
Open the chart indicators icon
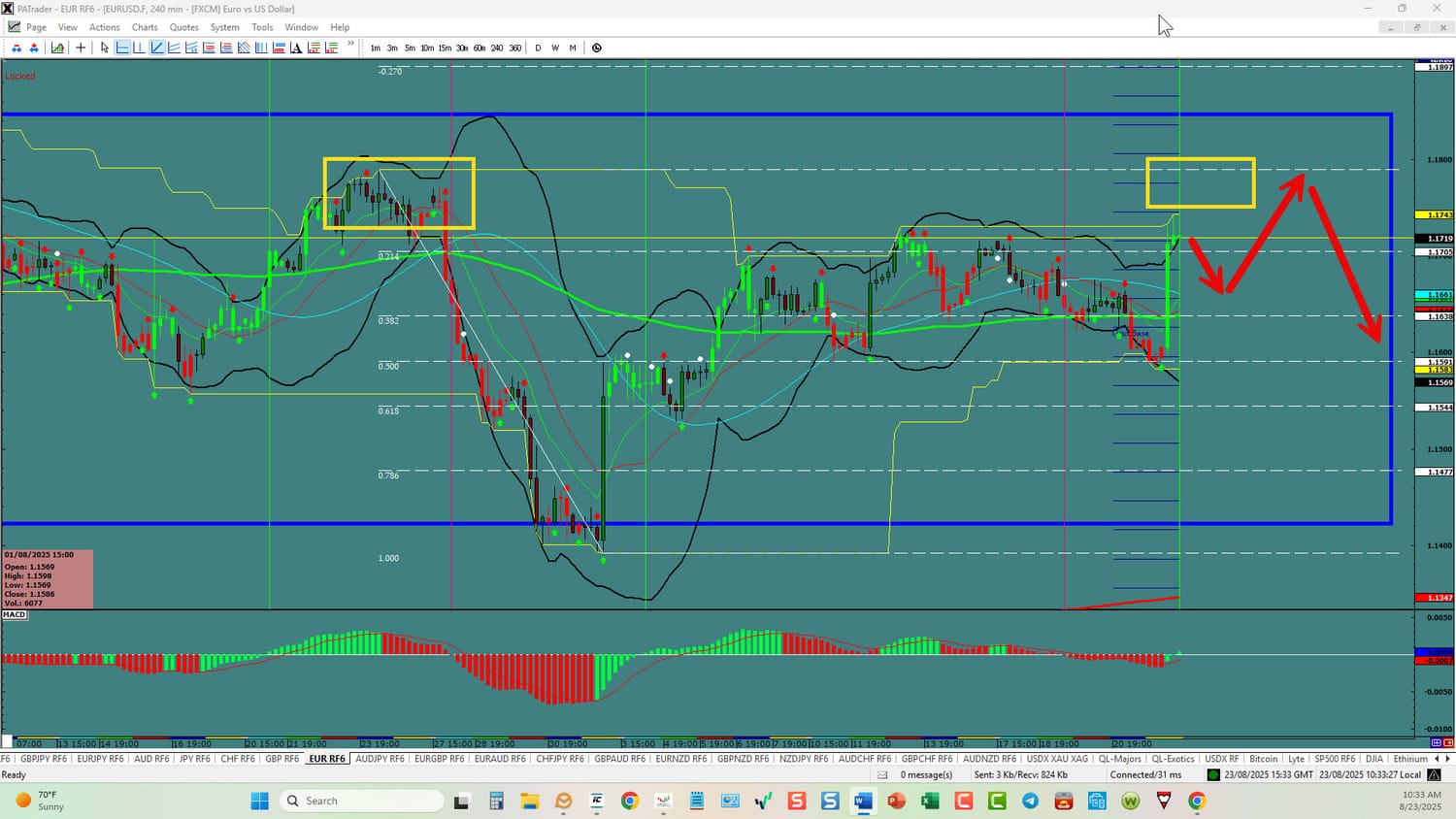pyautogui.click(x=58, y=48)
